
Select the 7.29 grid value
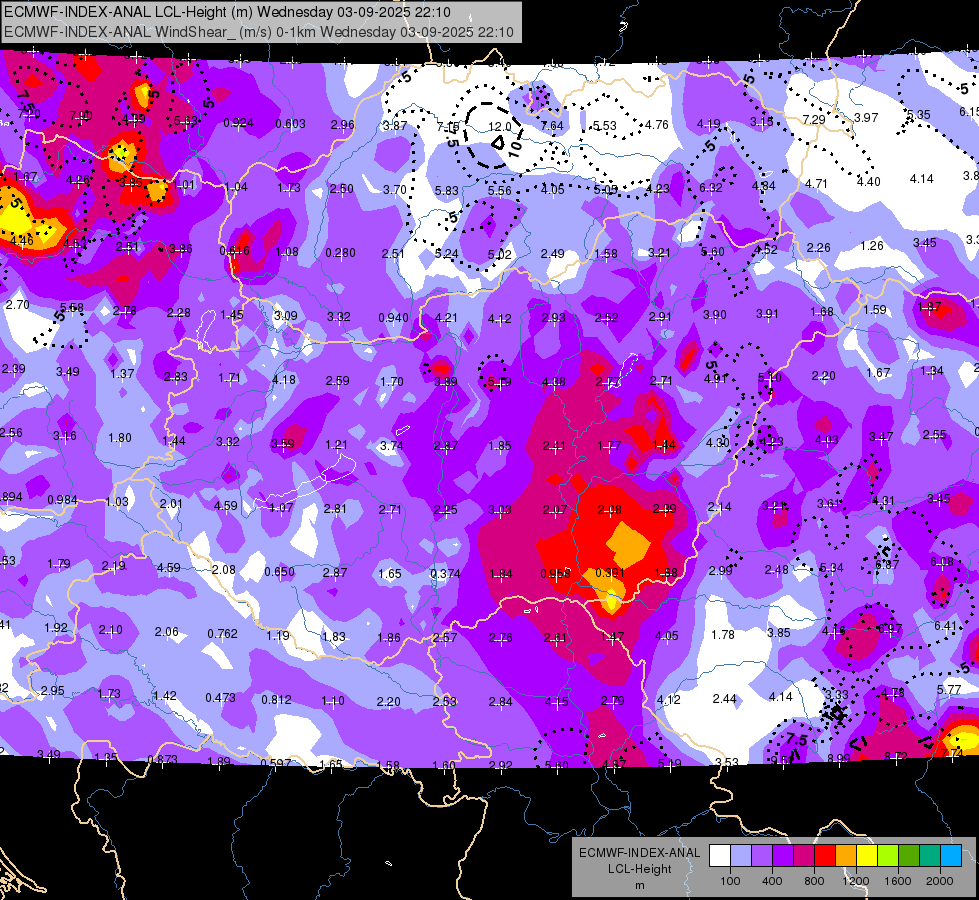814,119
